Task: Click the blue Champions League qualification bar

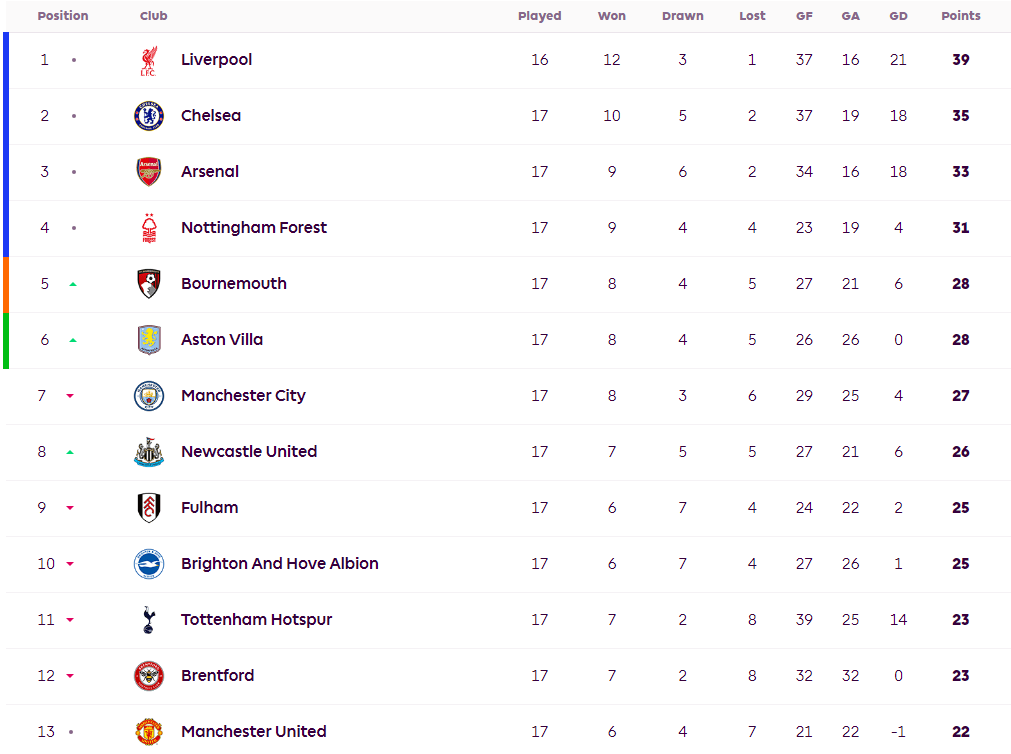Action: (x=6, y=144)
